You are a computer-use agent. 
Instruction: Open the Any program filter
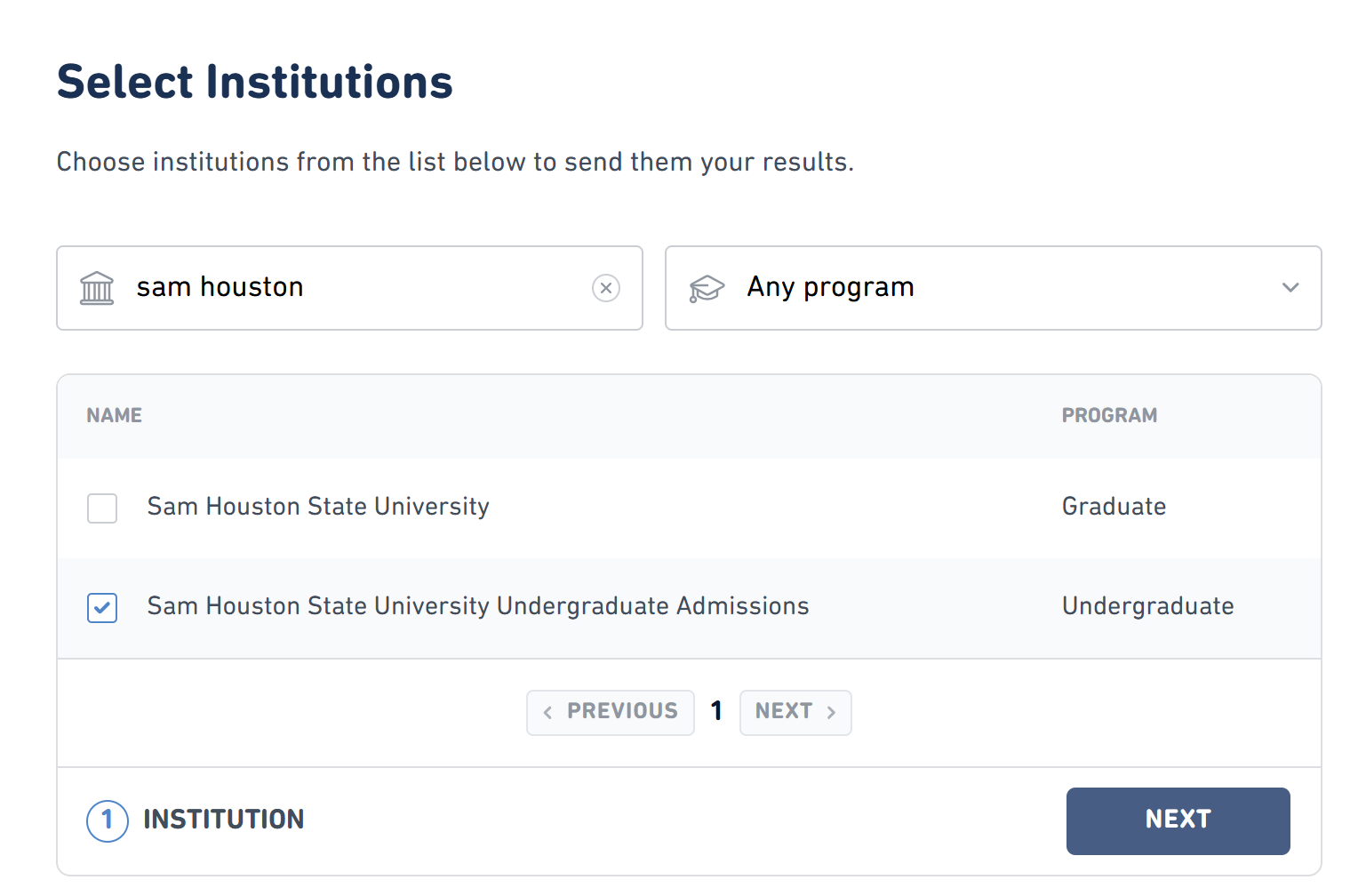pyautogui.click(x=994, y=288)
